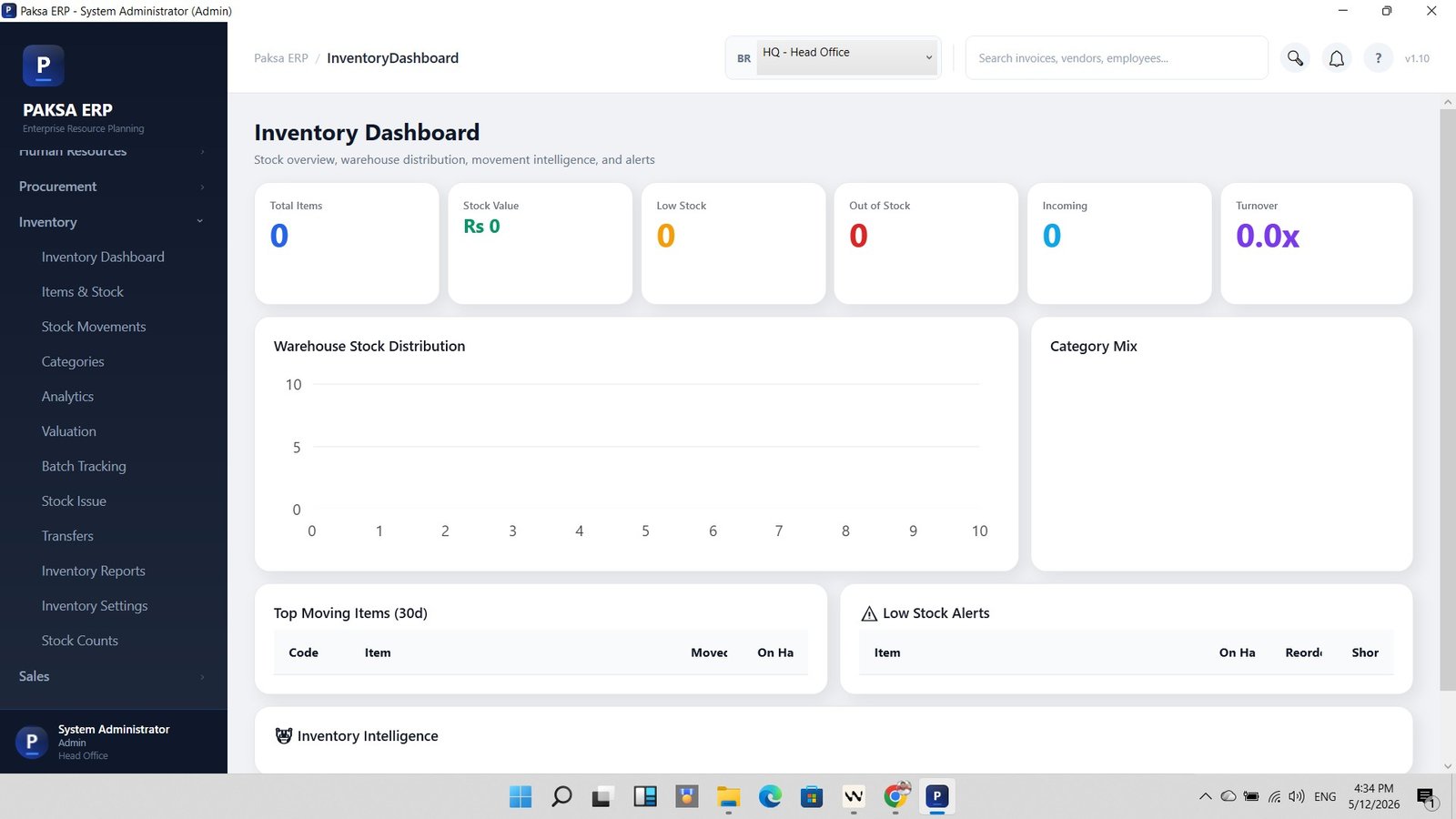Click the Turnover card

tap(1317, 244)
